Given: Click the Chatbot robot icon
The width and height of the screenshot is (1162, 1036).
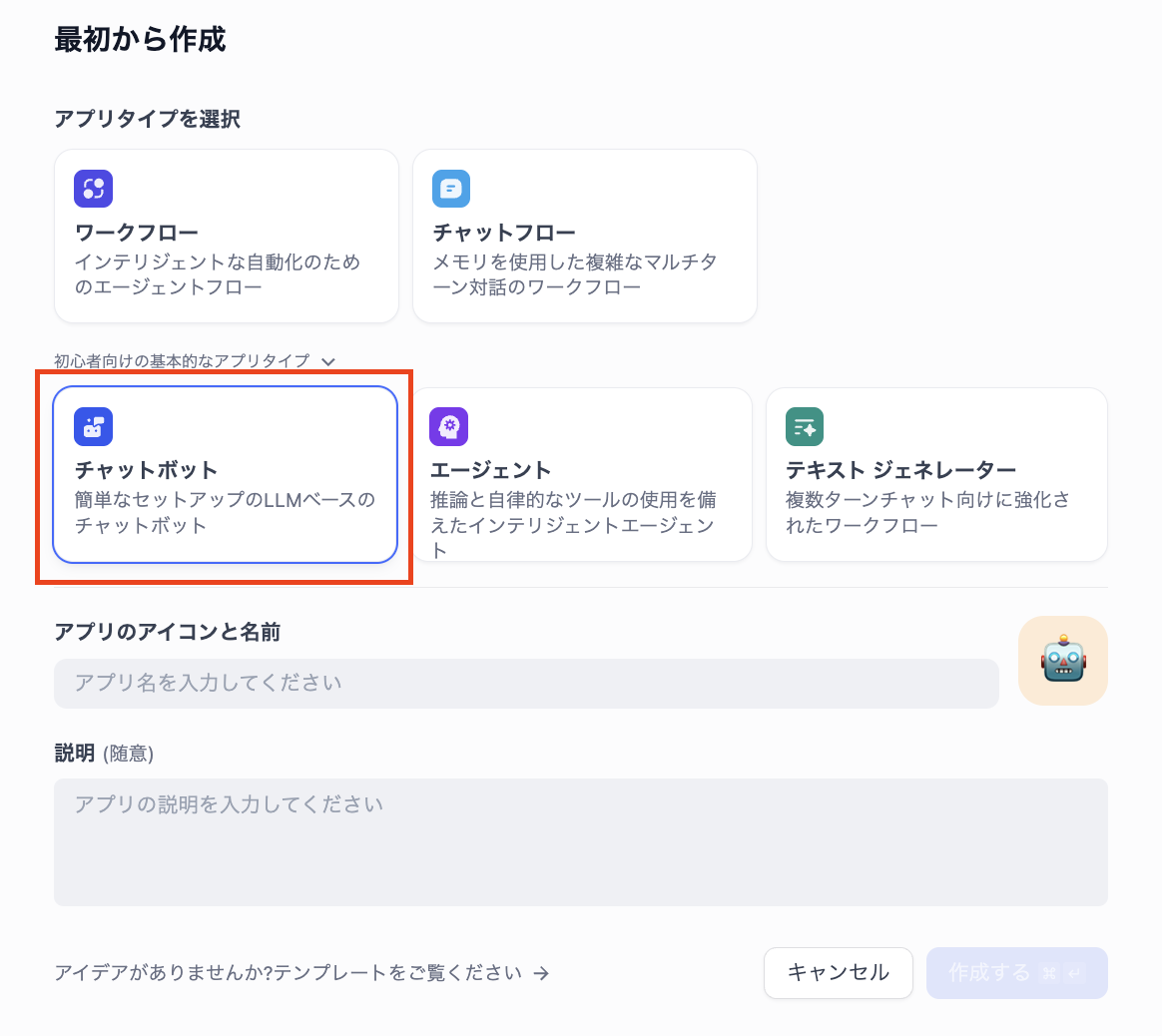Looking at the screenshot, I should coord(93,426).
